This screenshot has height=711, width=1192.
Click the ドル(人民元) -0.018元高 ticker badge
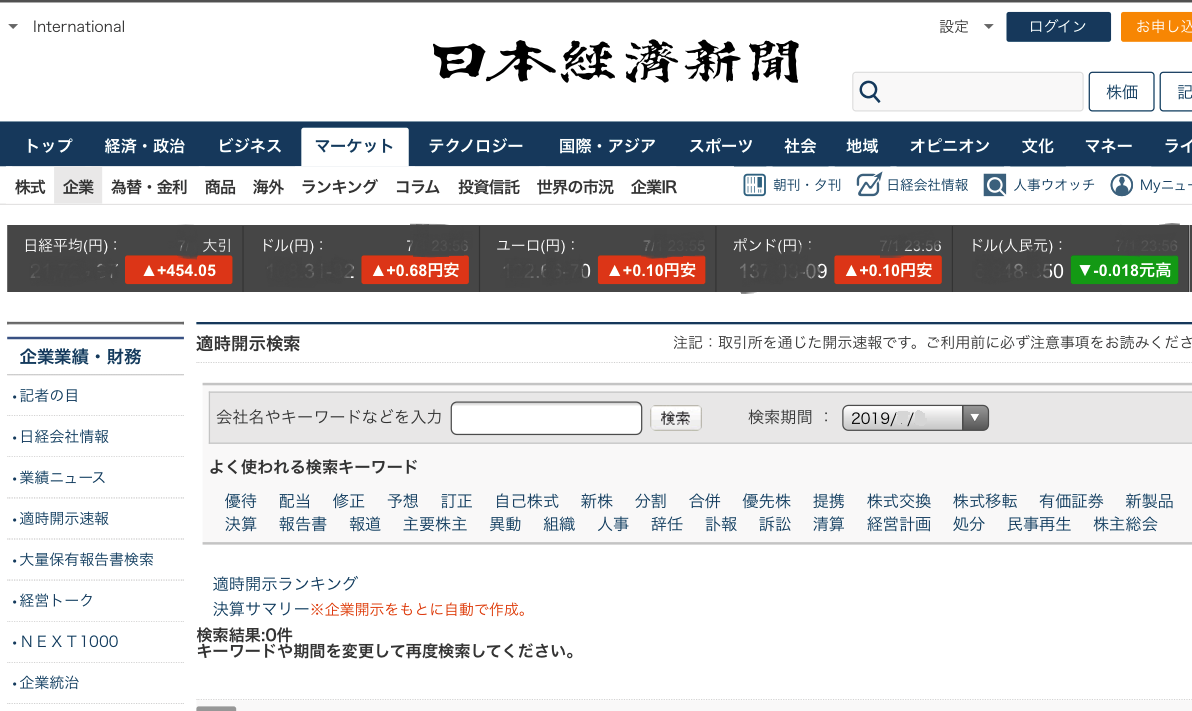[1124, 270]
